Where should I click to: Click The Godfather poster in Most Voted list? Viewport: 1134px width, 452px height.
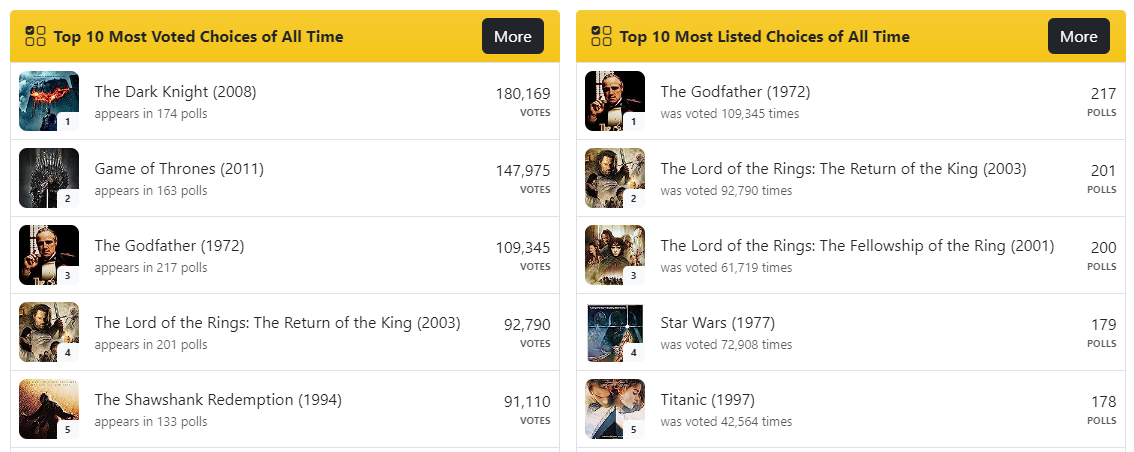48,255
